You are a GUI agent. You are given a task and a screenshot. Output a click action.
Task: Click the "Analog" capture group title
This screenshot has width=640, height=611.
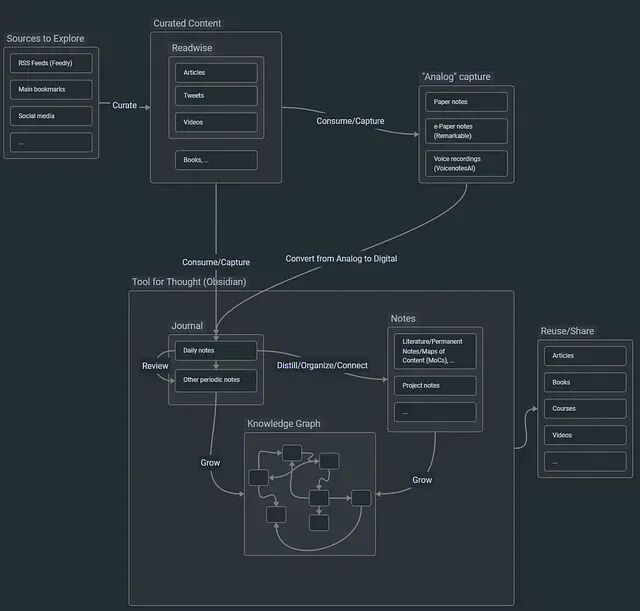[456, 77]
